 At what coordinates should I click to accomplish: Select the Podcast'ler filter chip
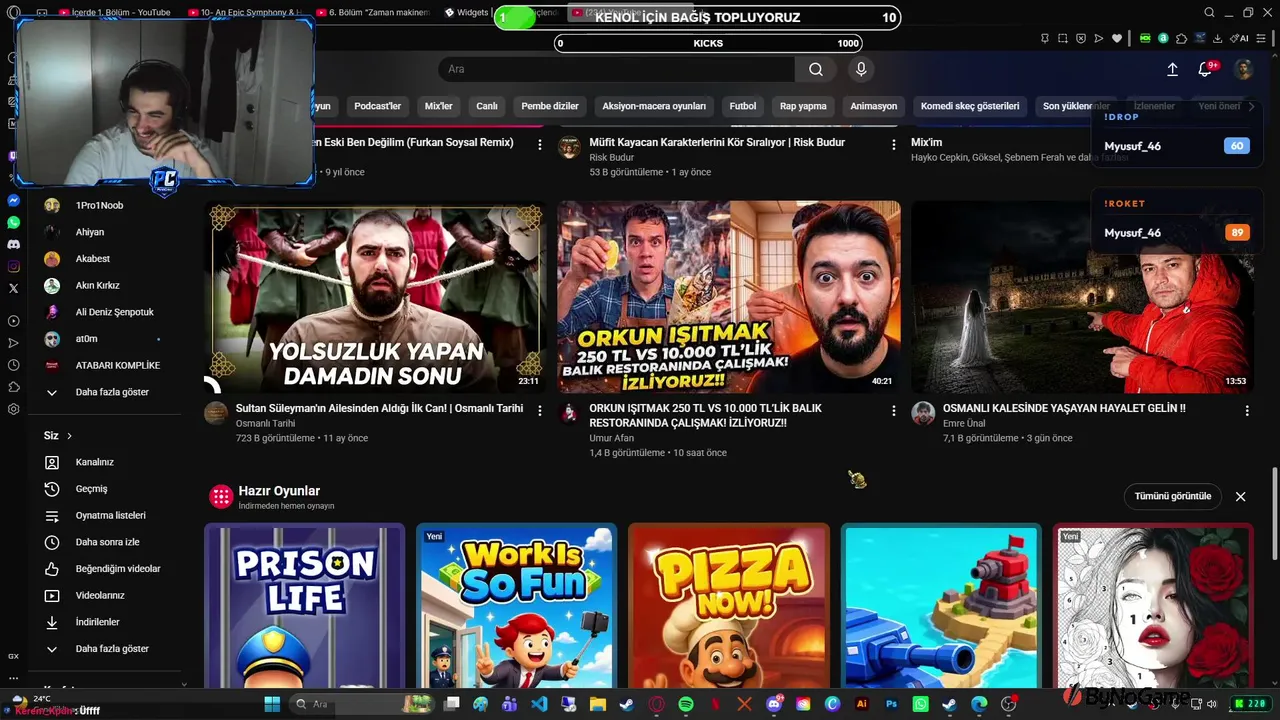(x=377, y=106)
